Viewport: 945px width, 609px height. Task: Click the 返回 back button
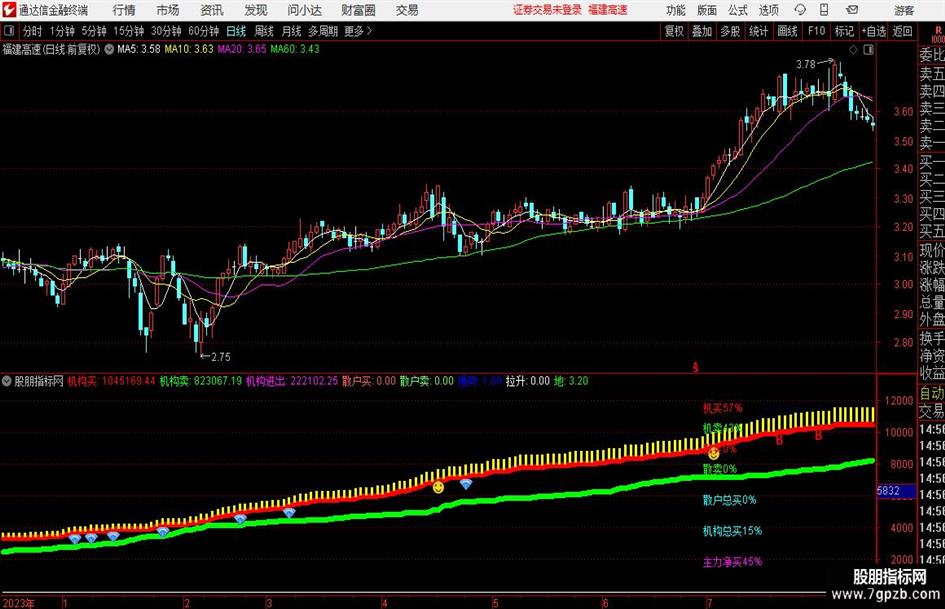coord(902,31)
